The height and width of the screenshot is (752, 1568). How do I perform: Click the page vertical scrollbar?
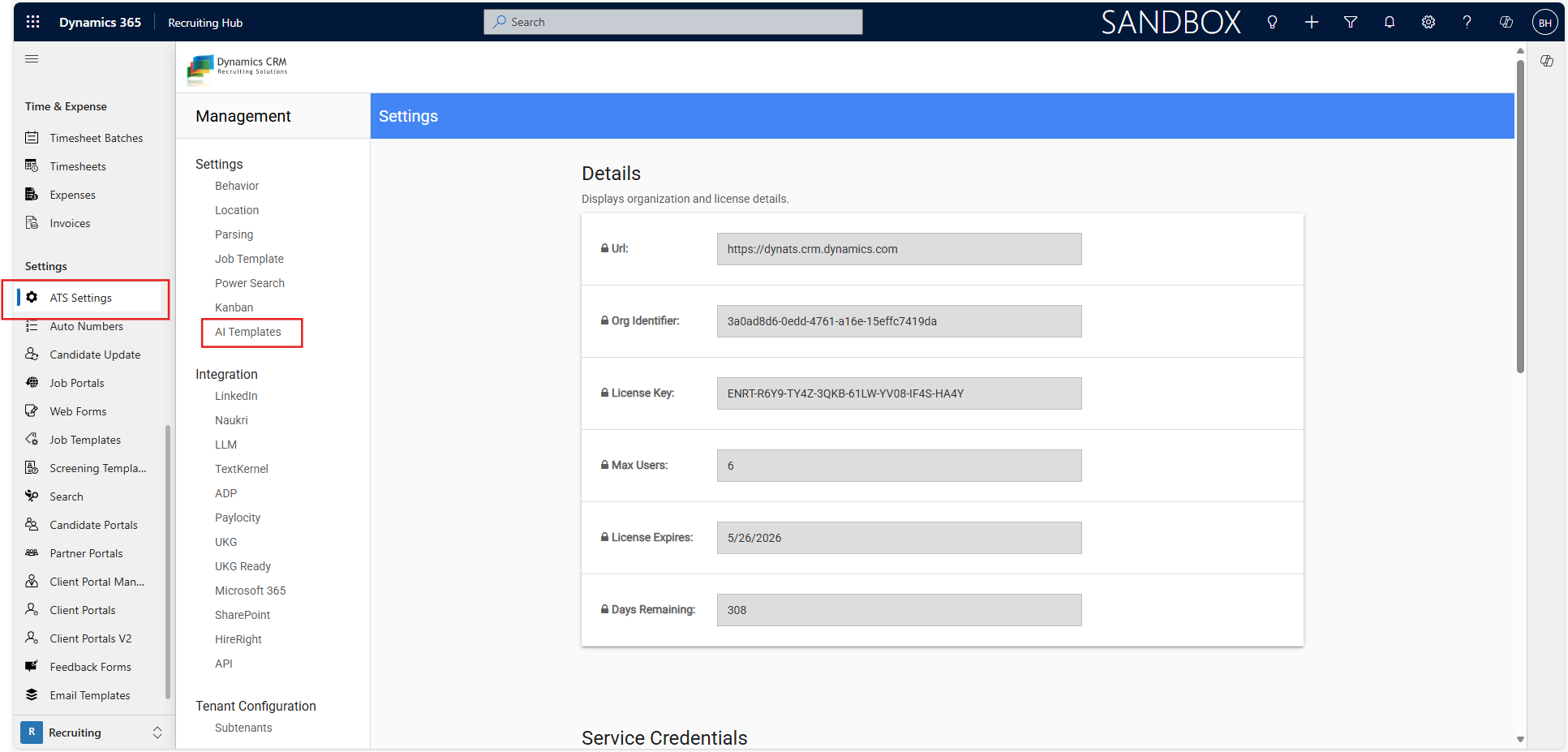pos(1520,215)
